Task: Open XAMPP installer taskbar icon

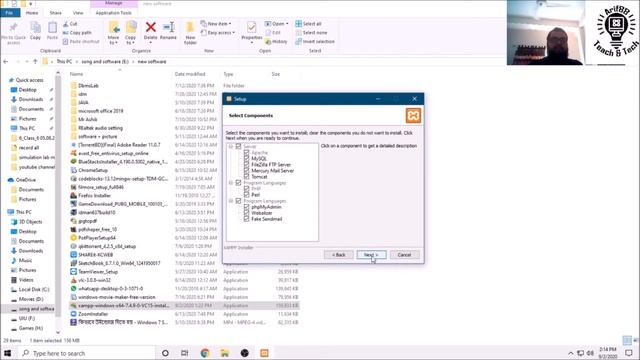Action: pyautogui.click(x=264, y=353)
